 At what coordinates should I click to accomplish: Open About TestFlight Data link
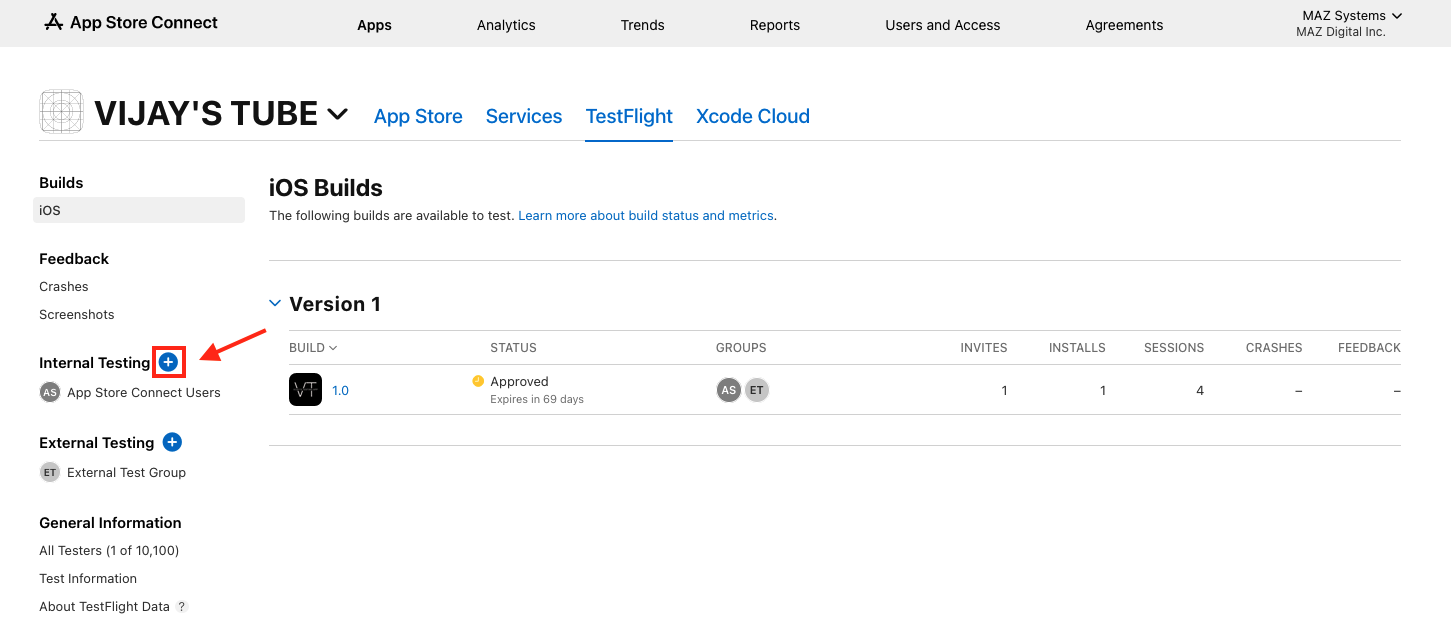pos(104,606)
